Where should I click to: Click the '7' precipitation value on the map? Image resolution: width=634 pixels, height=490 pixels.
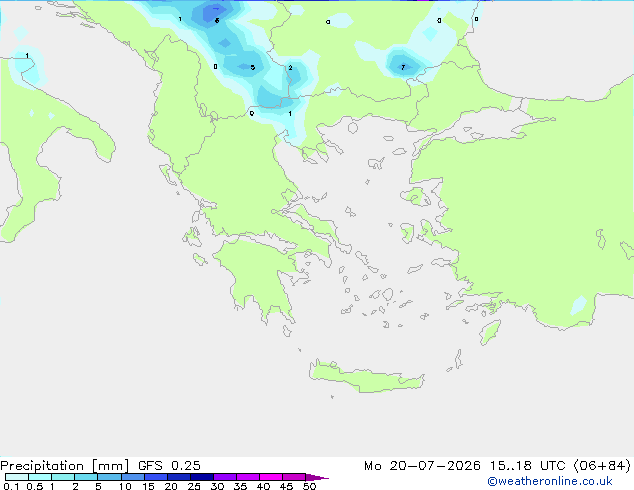pos(403,67)
